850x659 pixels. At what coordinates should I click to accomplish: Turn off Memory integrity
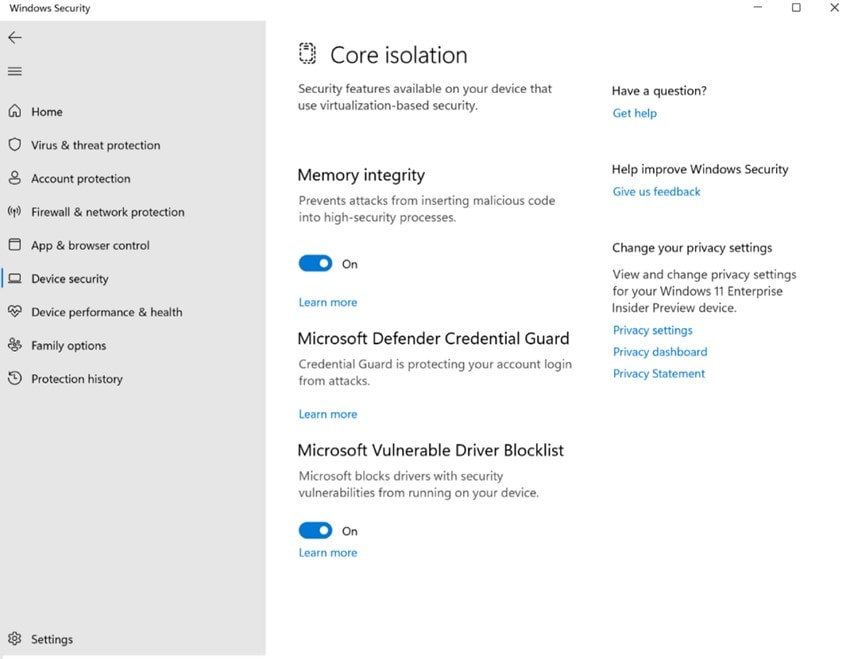point(316,263)
